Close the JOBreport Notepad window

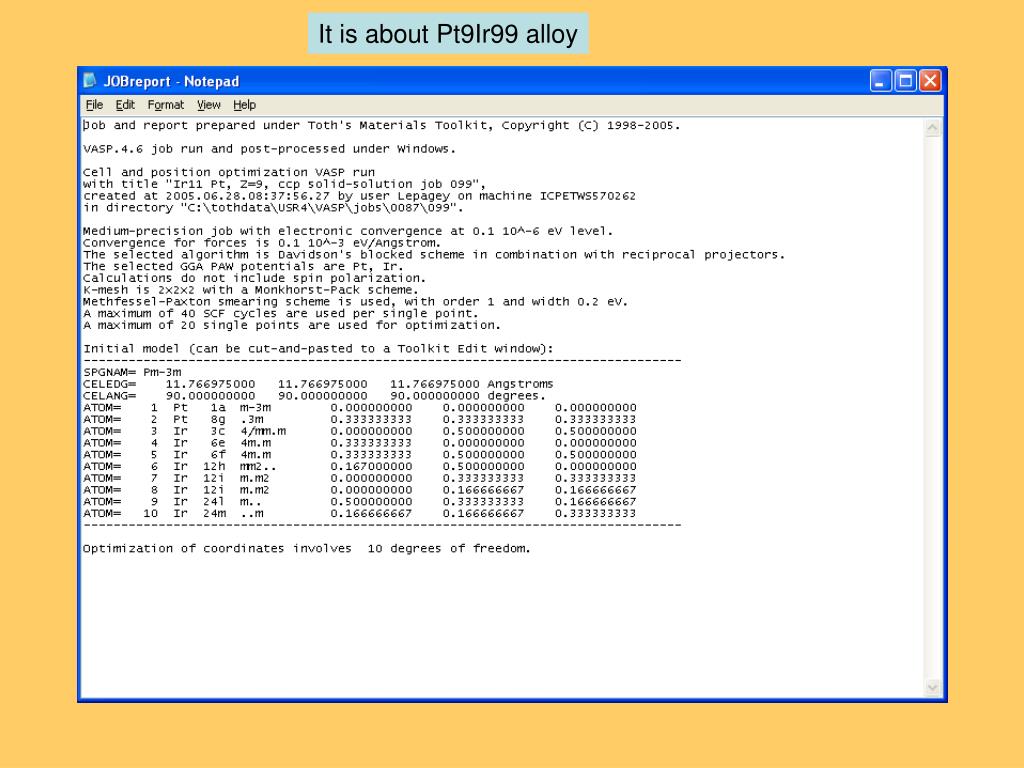click(930, 81)
